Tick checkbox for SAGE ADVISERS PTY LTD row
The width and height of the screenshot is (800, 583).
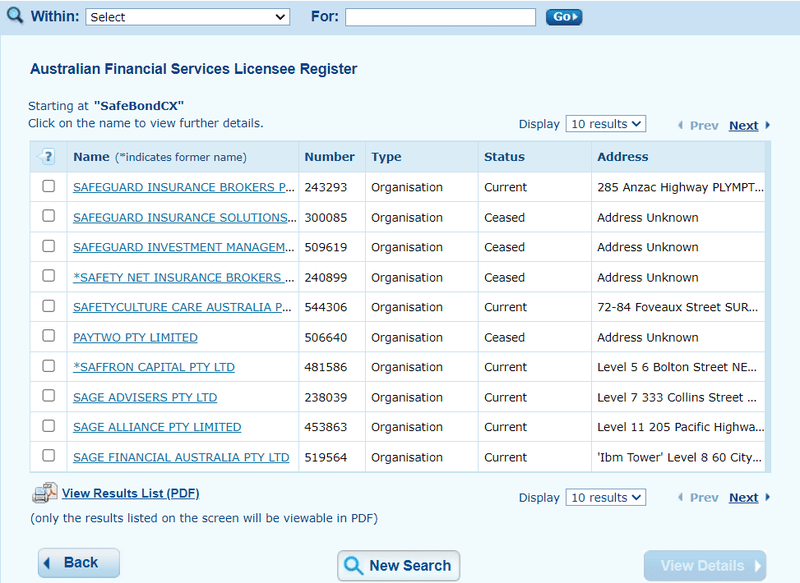click(48, 396)
